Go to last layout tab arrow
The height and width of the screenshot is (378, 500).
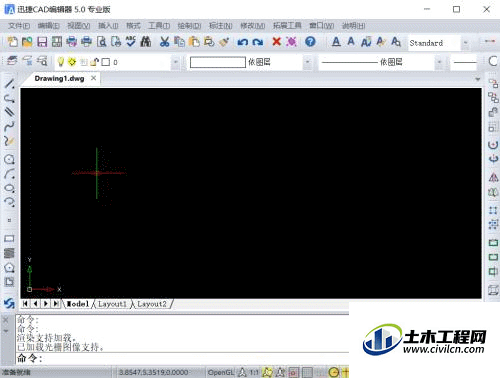[x=56, y=304]
